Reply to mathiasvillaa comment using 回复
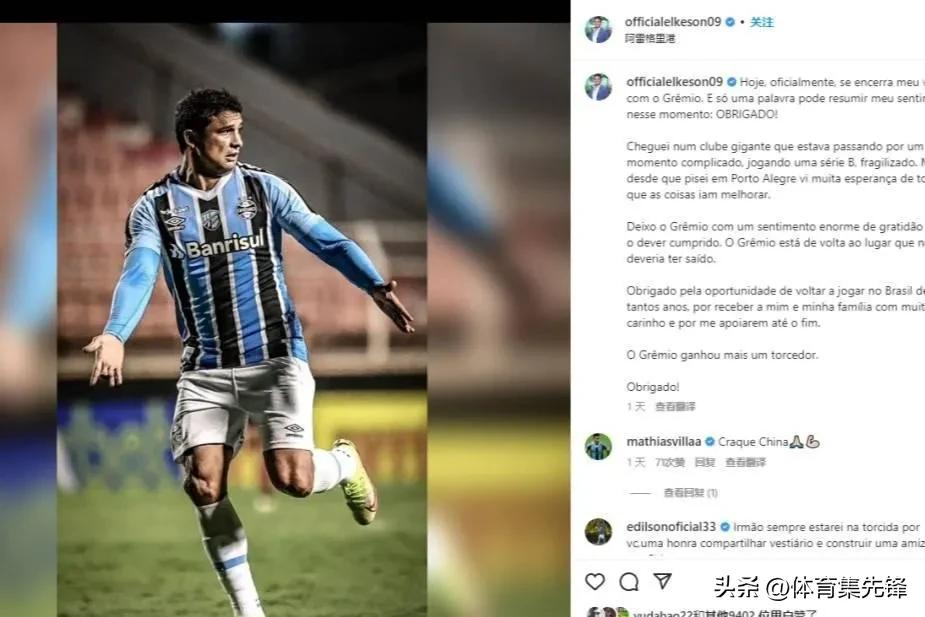 click(x=705, y=462)
